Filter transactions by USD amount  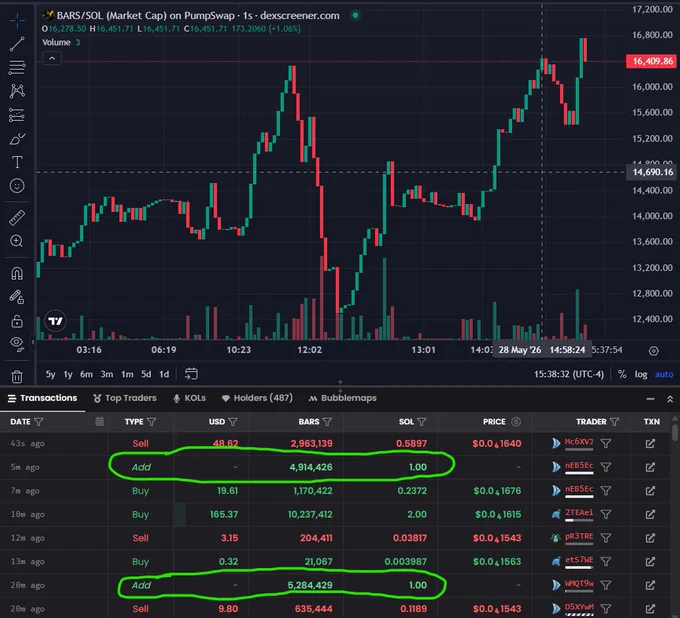(232, 422)
